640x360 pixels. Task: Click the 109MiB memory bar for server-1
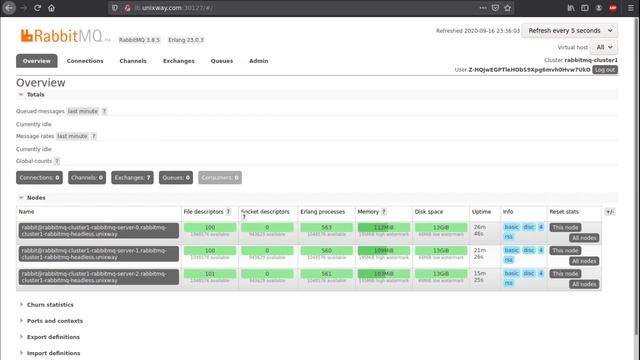coord(384,251)
